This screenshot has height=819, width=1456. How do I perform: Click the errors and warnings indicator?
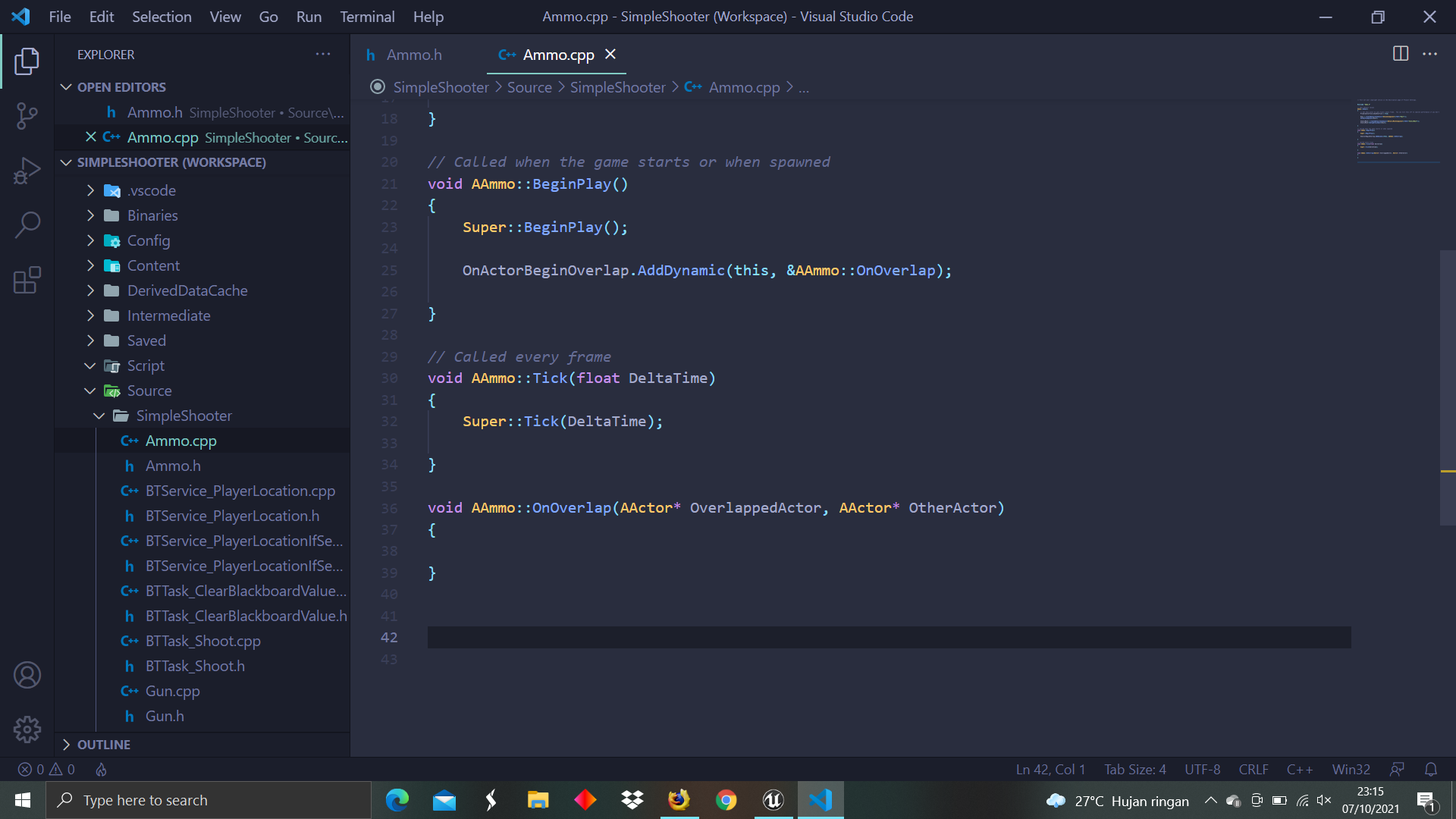point(47,769)
